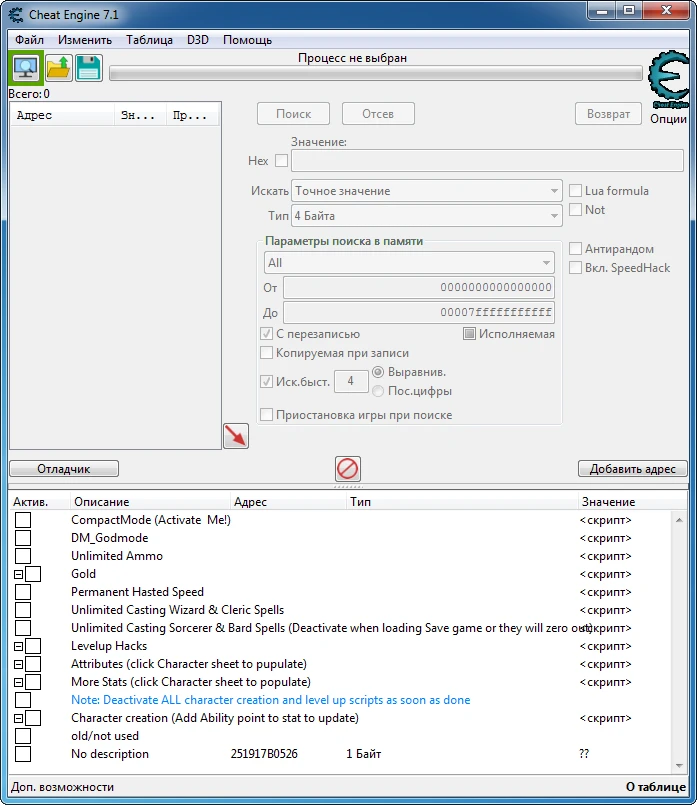The height and width of the screenshot is (805, 697).
Task: Open the process selector monitor icon
Action: click(x=26, y=68)
